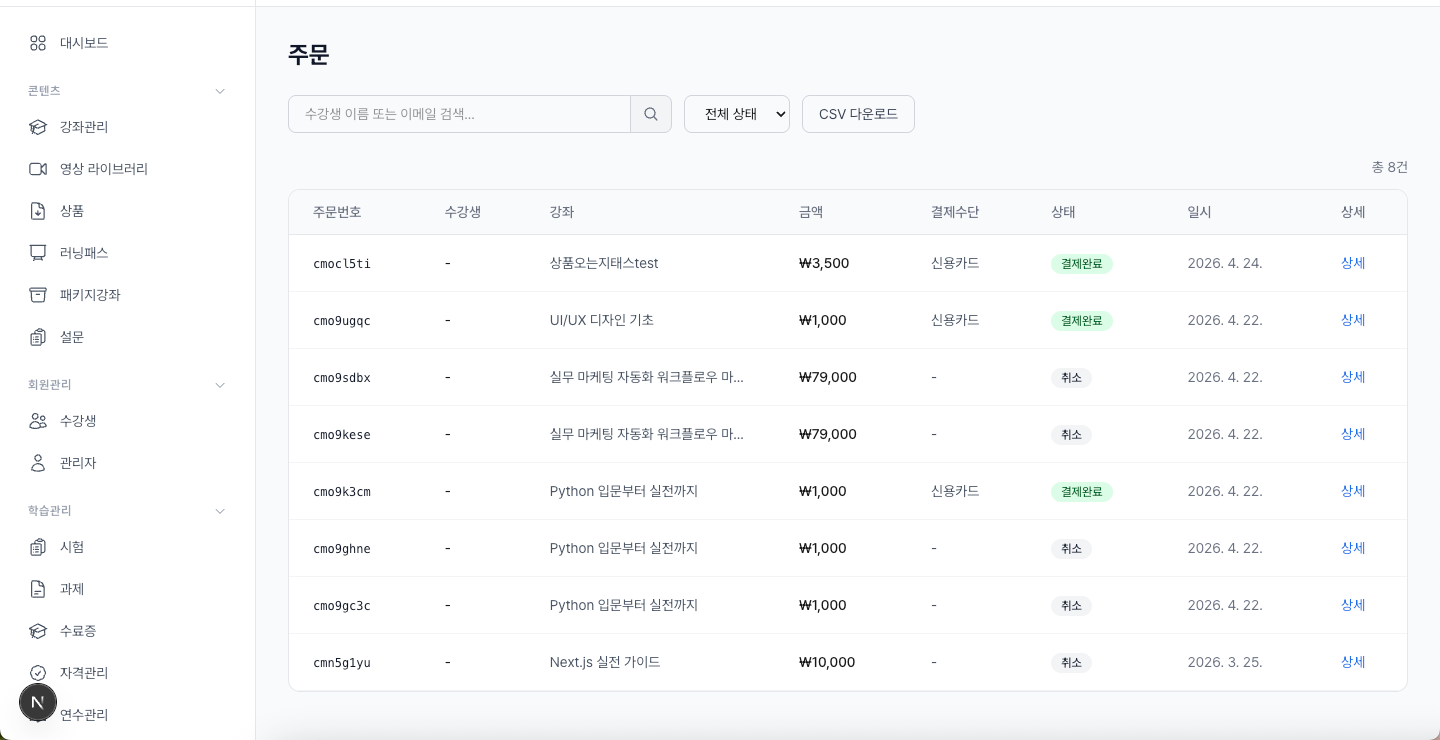Click the 설문 clipboard icon

(x=38, y=337)
